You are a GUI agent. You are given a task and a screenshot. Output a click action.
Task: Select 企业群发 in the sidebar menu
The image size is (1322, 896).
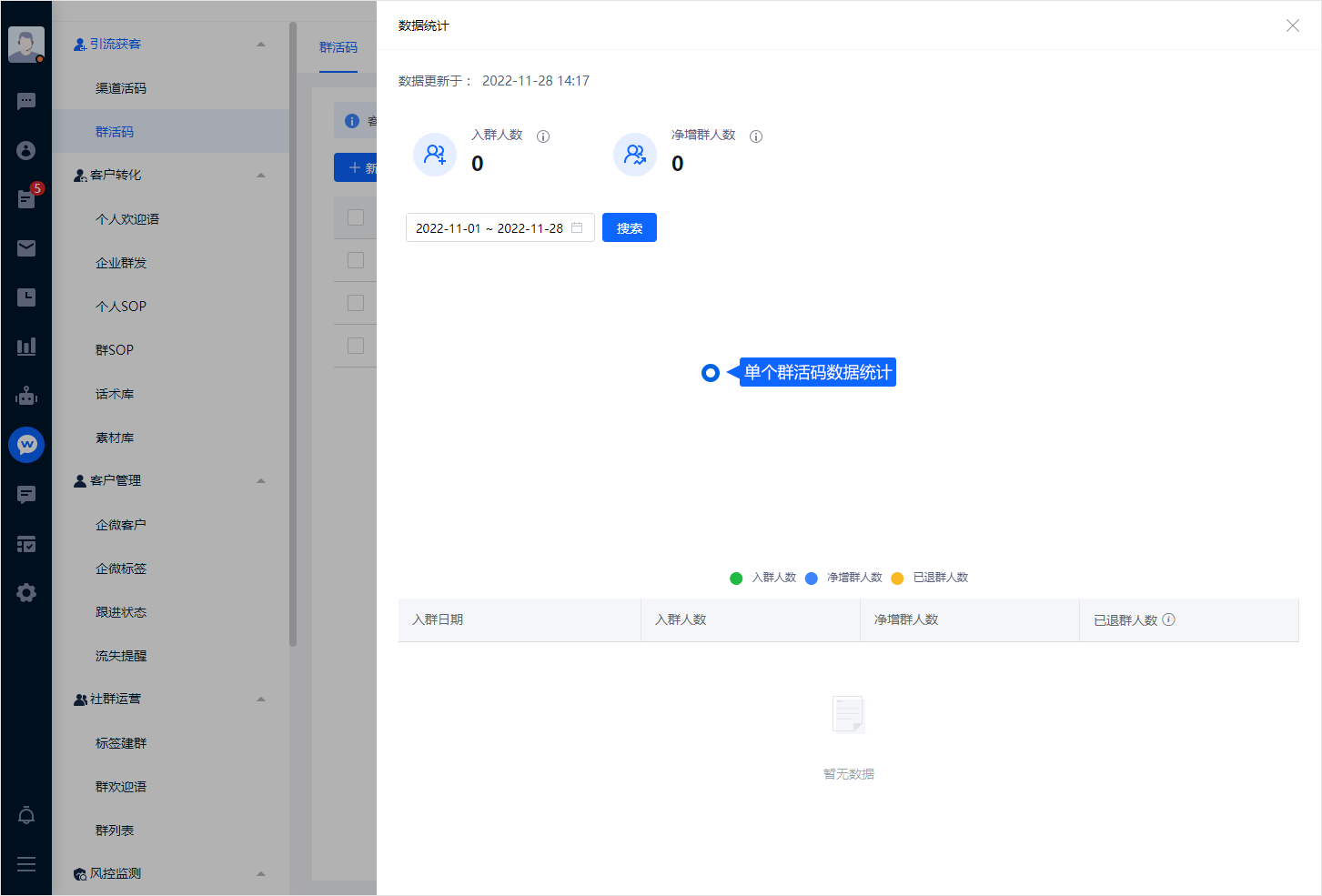[x=121, y=263]
